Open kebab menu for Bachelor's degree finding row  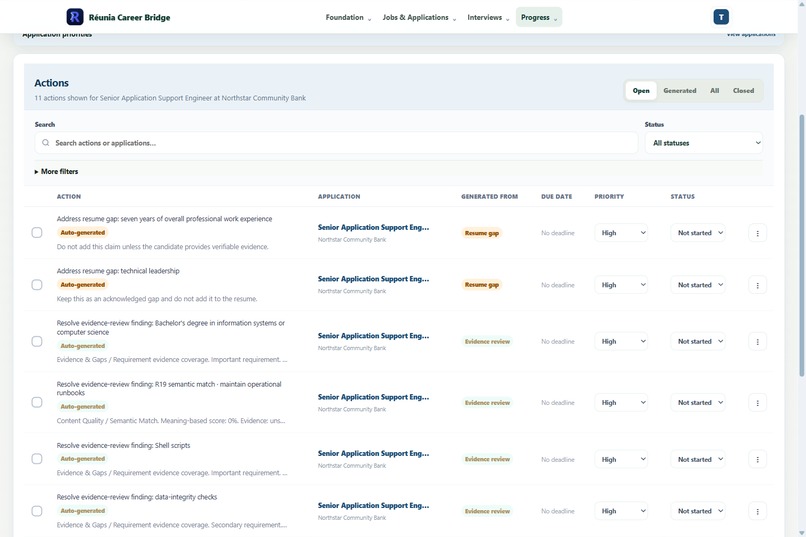[x=757, y=342]
